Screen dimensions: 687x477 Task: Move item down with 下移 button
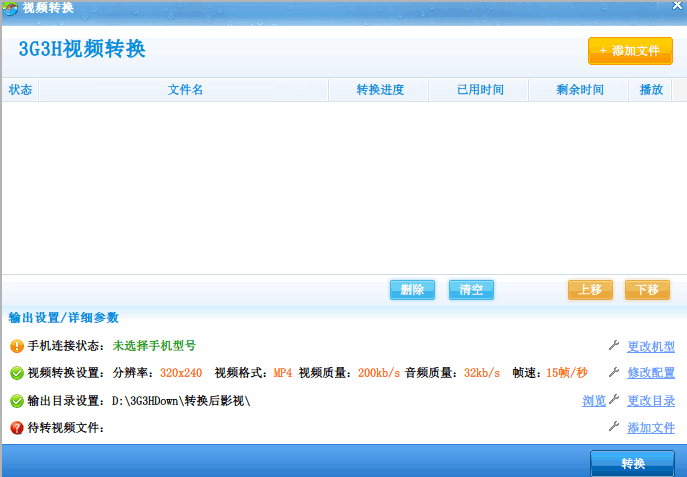[647, 290]
